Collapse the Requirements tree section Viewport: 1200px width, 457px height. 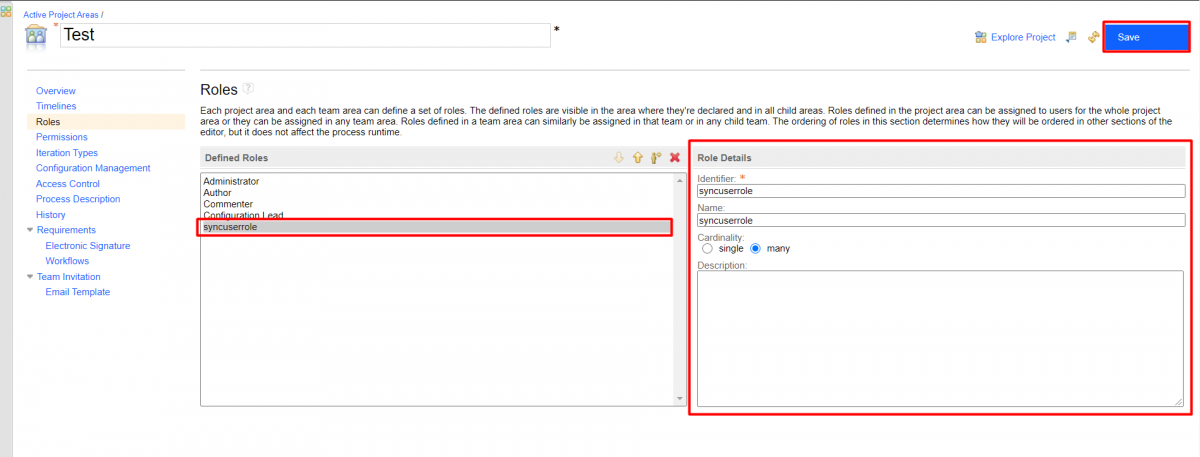click(30, 230)
